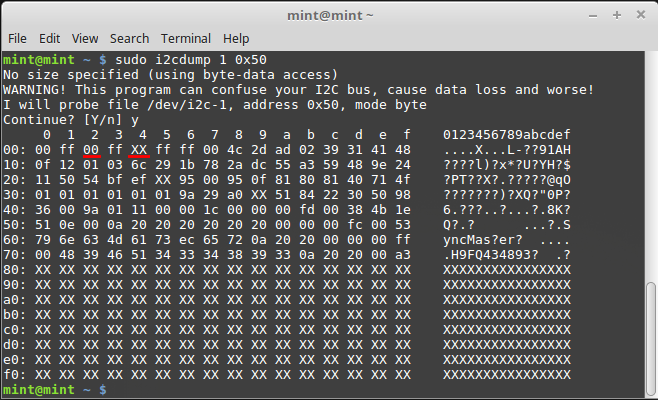Open the File menu
Image resolution: width=658 pixels, height=400 pixels.
[x=17, y=39]
